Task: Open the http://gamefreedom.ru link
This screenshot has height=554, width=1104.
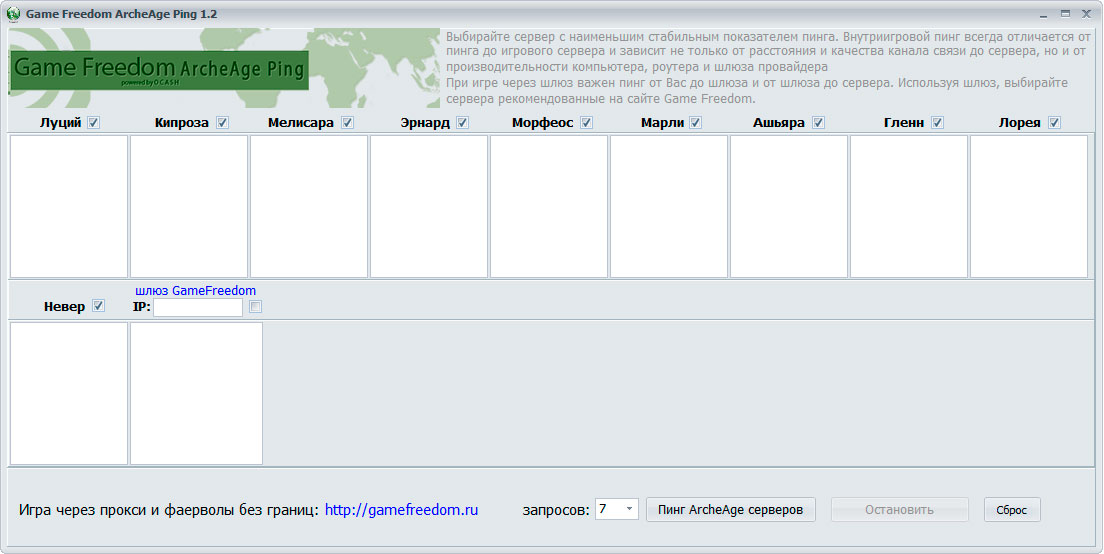Action: coord(401,510)
